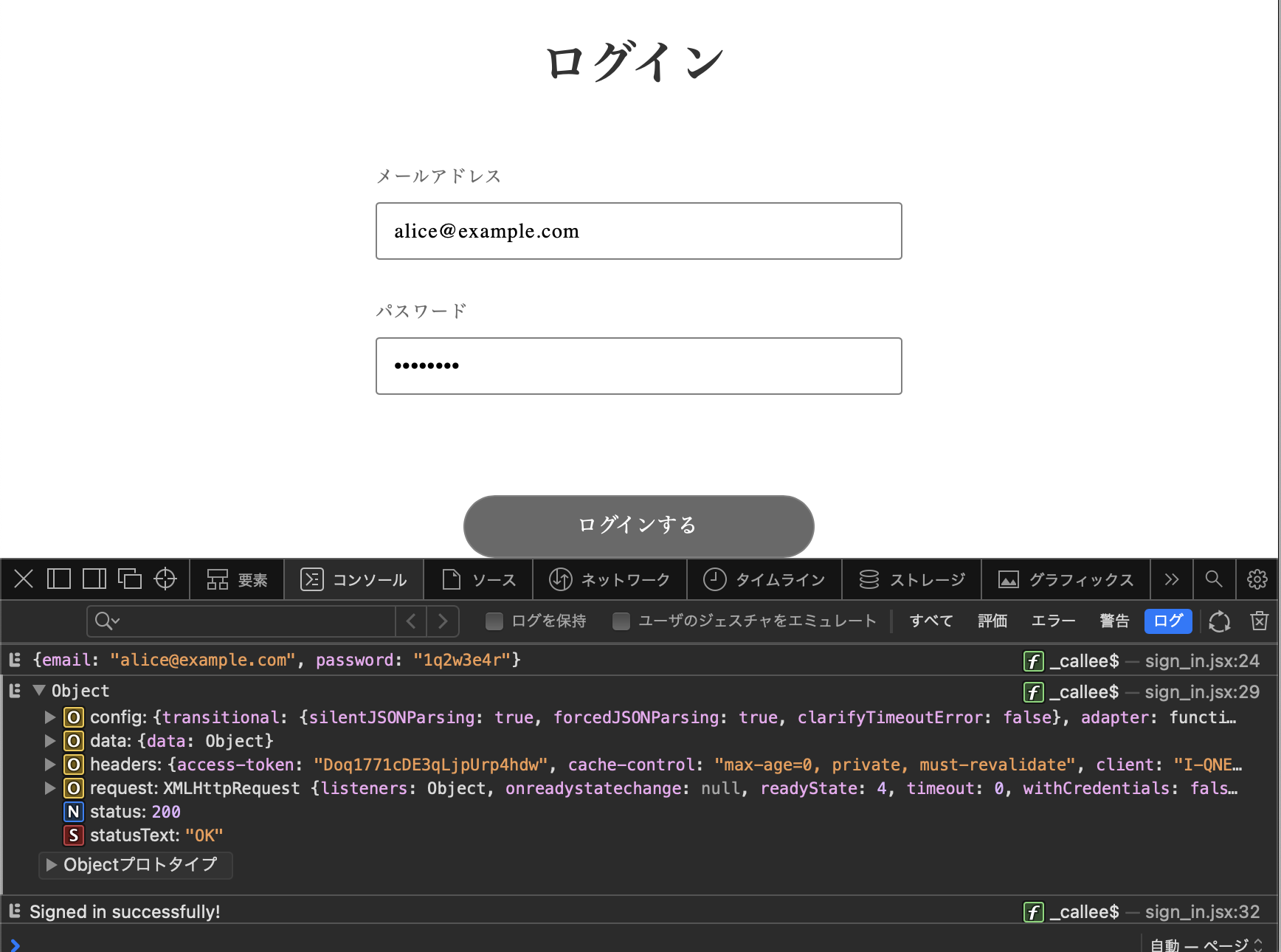Select ログ filter toggle
1281x952 pixels.
point(1167,621)
